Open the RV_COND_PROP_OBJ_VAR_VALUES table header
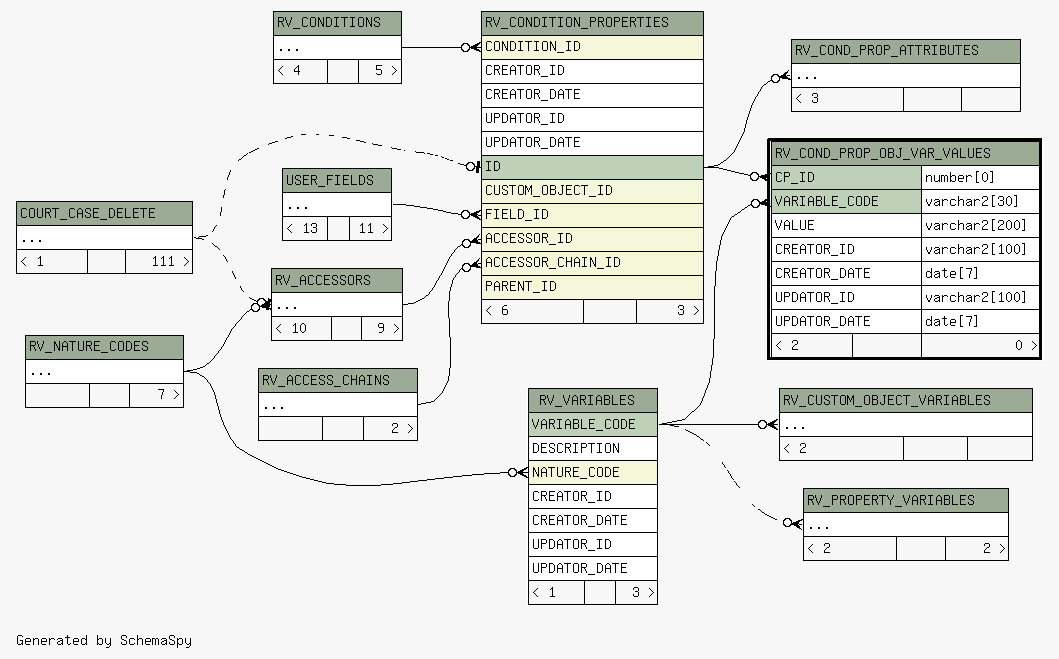Image resolution: width=1059 pixels, height=659 pixels. click(905, 153)
